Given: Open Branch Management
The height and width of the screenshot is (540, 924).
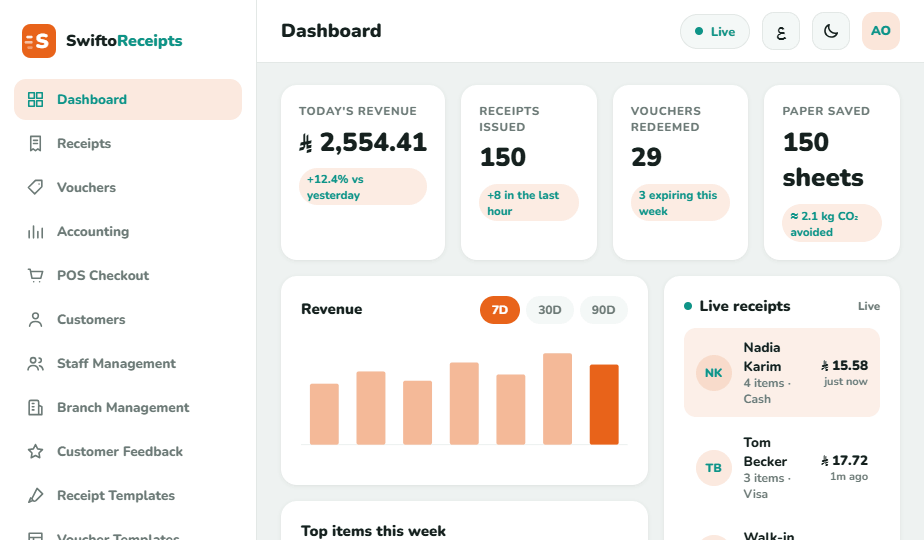Looking at the screenshot, I should click(x=128, y=407).
